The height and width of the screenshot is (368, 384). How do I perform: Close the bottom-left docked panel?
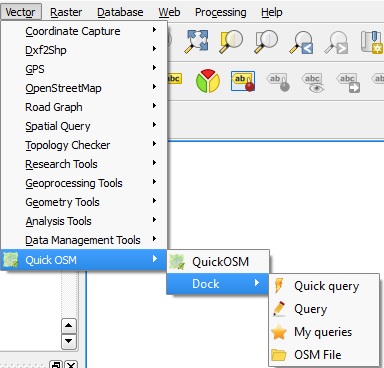(x=71, y=365)
